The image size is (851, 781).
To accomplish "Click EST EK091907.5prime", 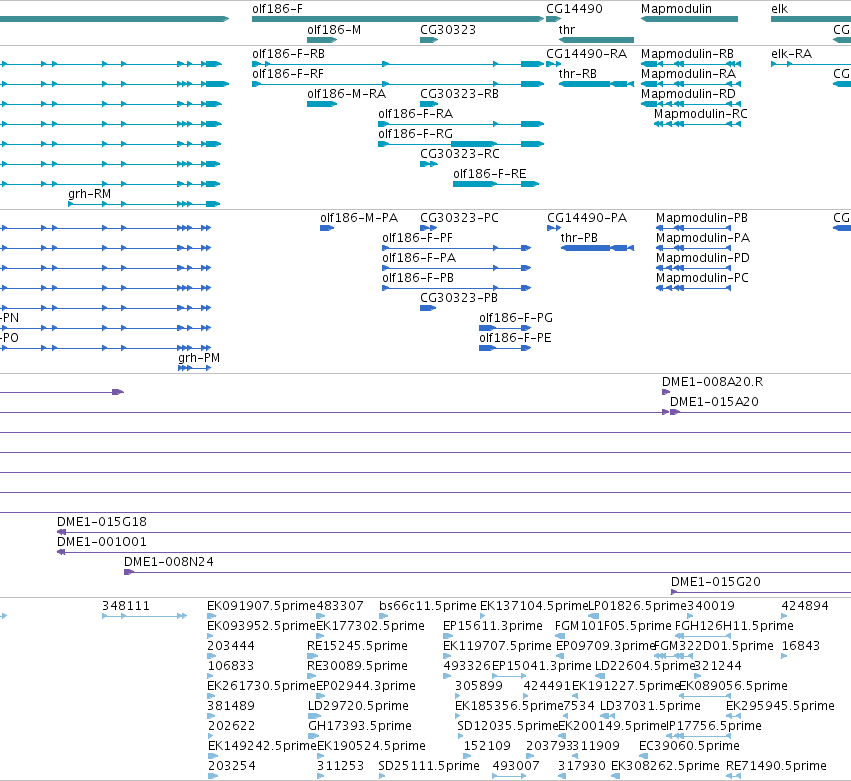I will 212,616.
